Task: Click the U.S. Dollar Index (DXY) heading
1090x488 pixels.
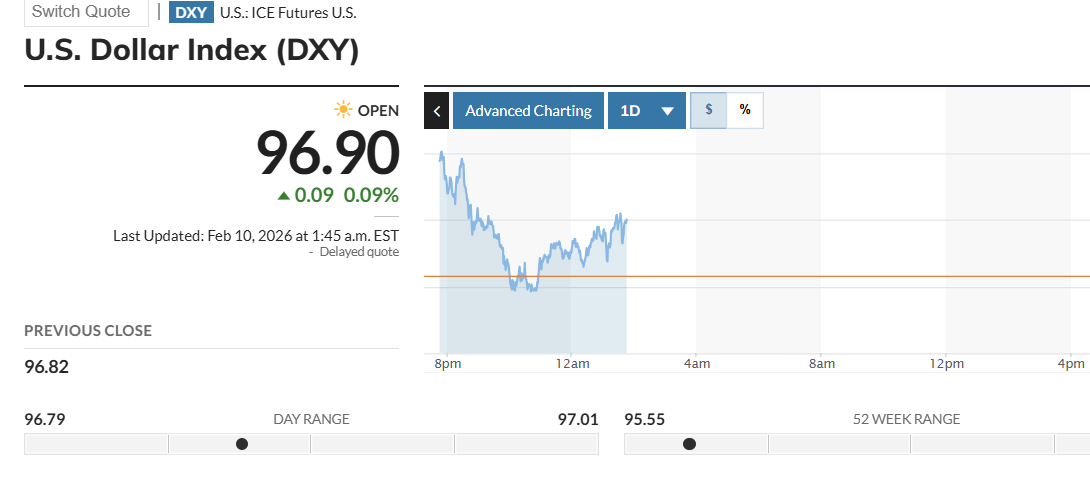Action: click(x=191, y=50)
